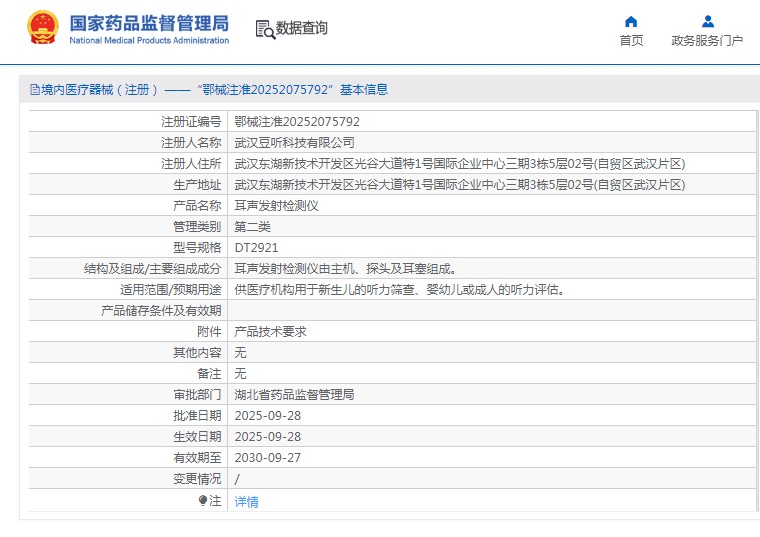Click the 审批部门 label cell
Image resolution: width=760 pixels, height=537 pixels.
pos(197,395)
